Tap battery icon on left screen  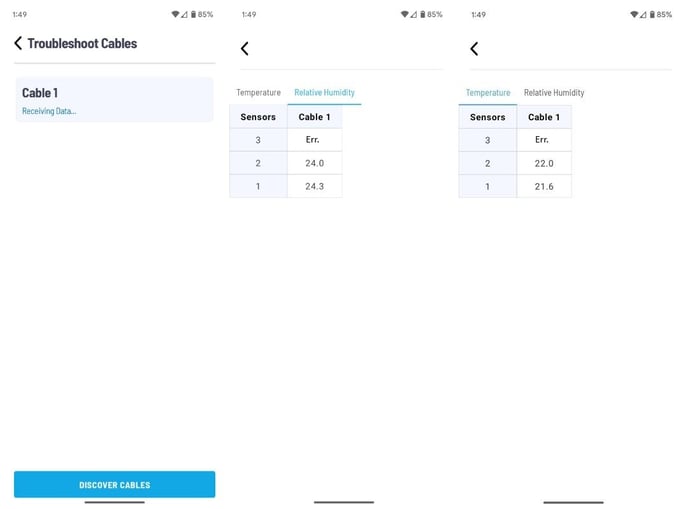coord(193,14)
